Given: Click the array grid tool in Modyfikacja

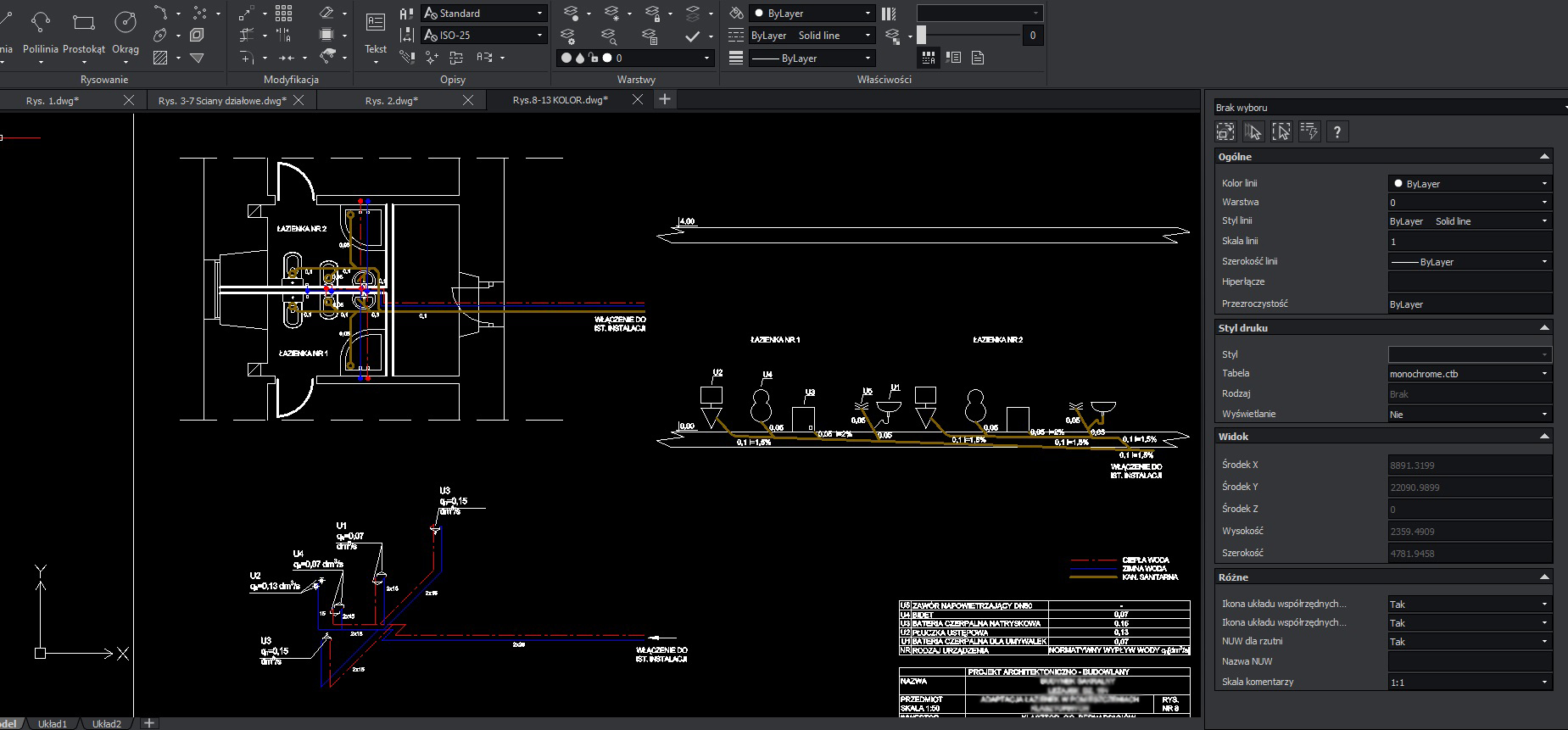Looking at the screenshot, I should tap(284, 14).
